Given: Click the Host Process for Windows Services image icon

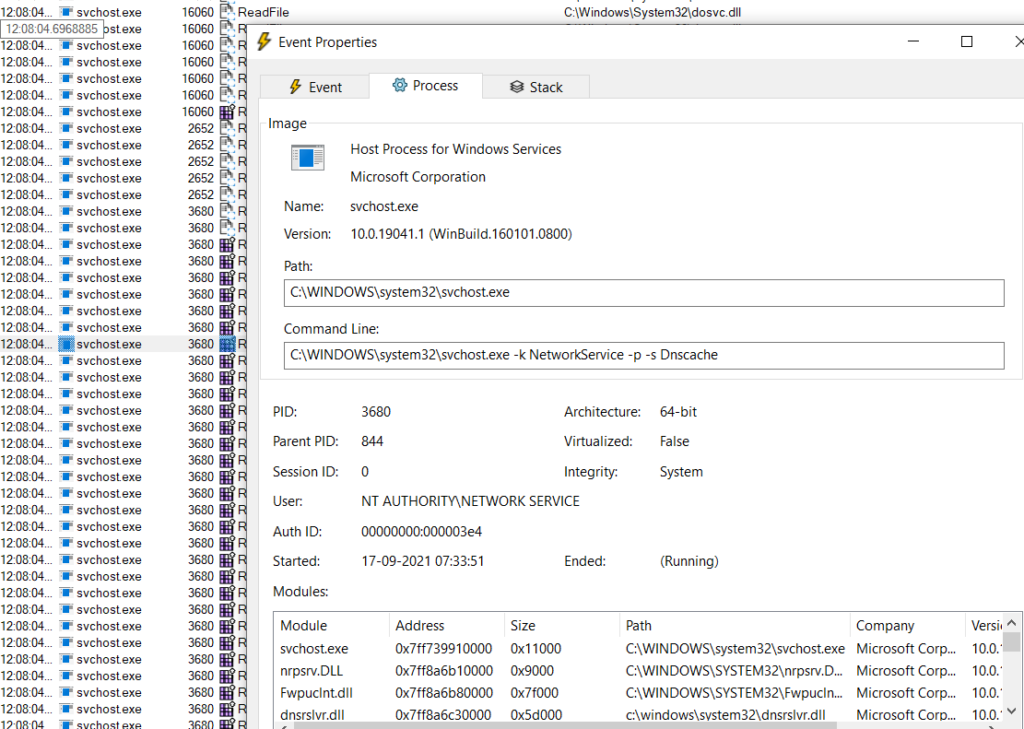Looking at the screenshot, I should tap(307, 158).
